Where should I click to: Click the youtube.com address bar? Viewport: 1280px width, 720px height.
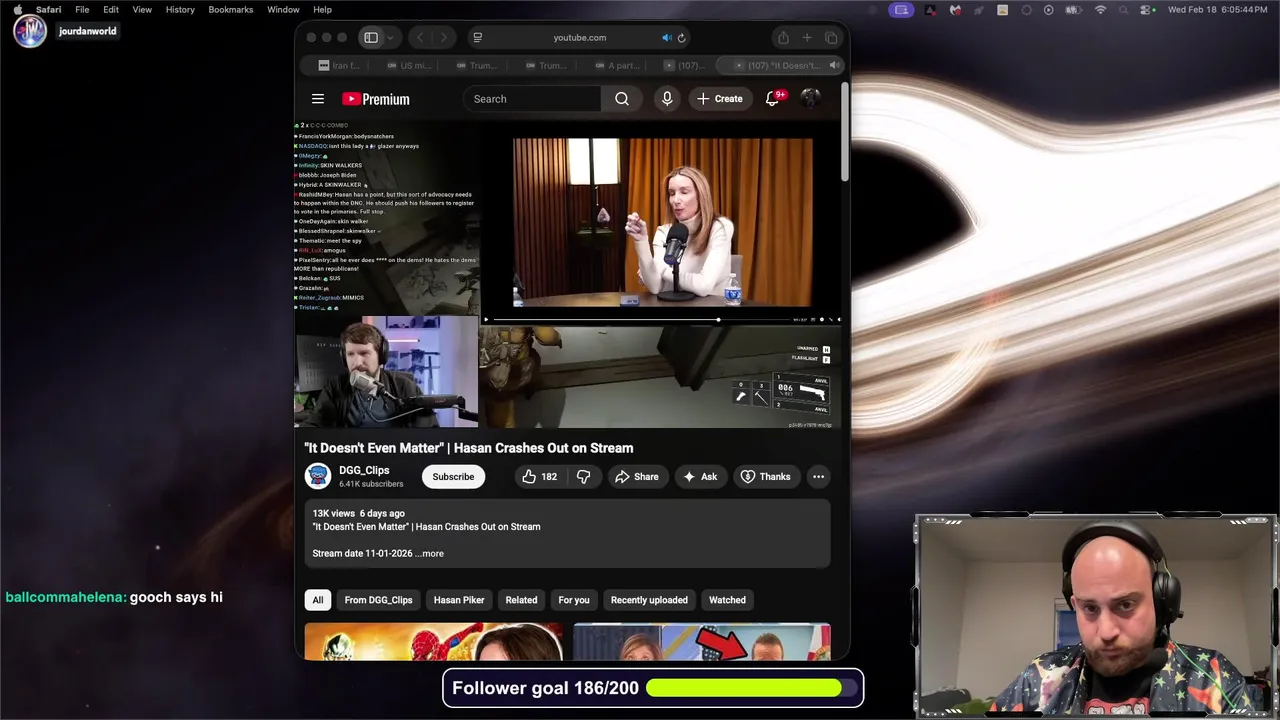tap(580, 38)
